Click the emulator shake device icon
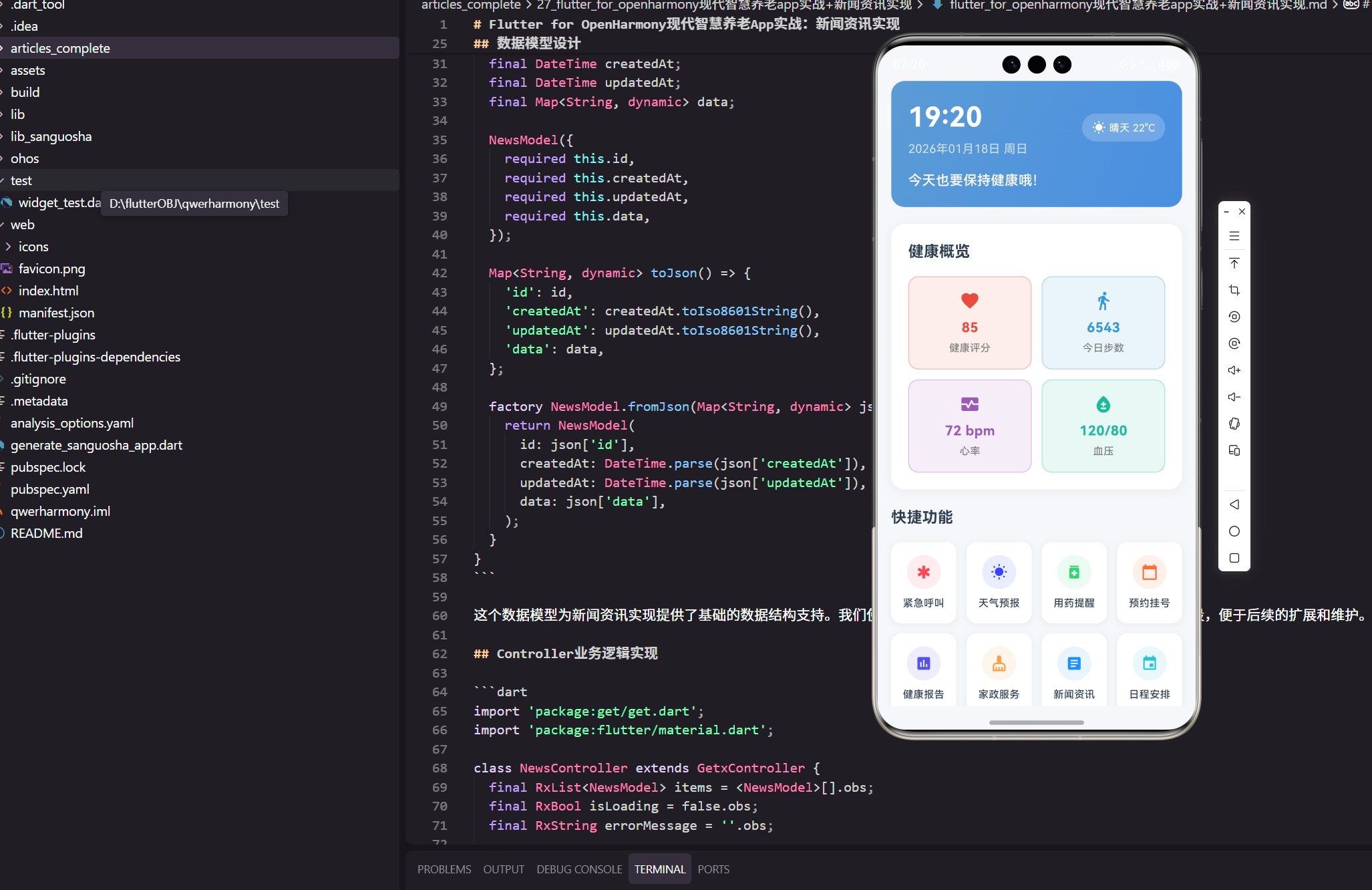Image resolution: width=1372 pixels, height=890 pixels. coord(1234,424)
